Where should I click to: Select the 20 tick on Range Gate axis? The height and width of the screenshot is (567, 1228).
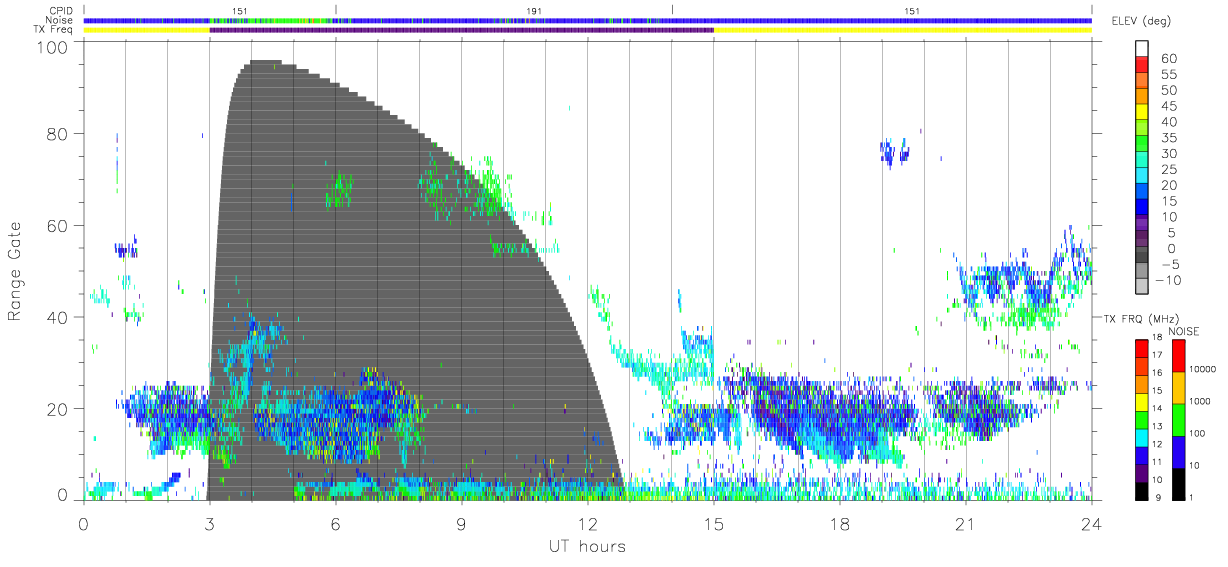56,410
